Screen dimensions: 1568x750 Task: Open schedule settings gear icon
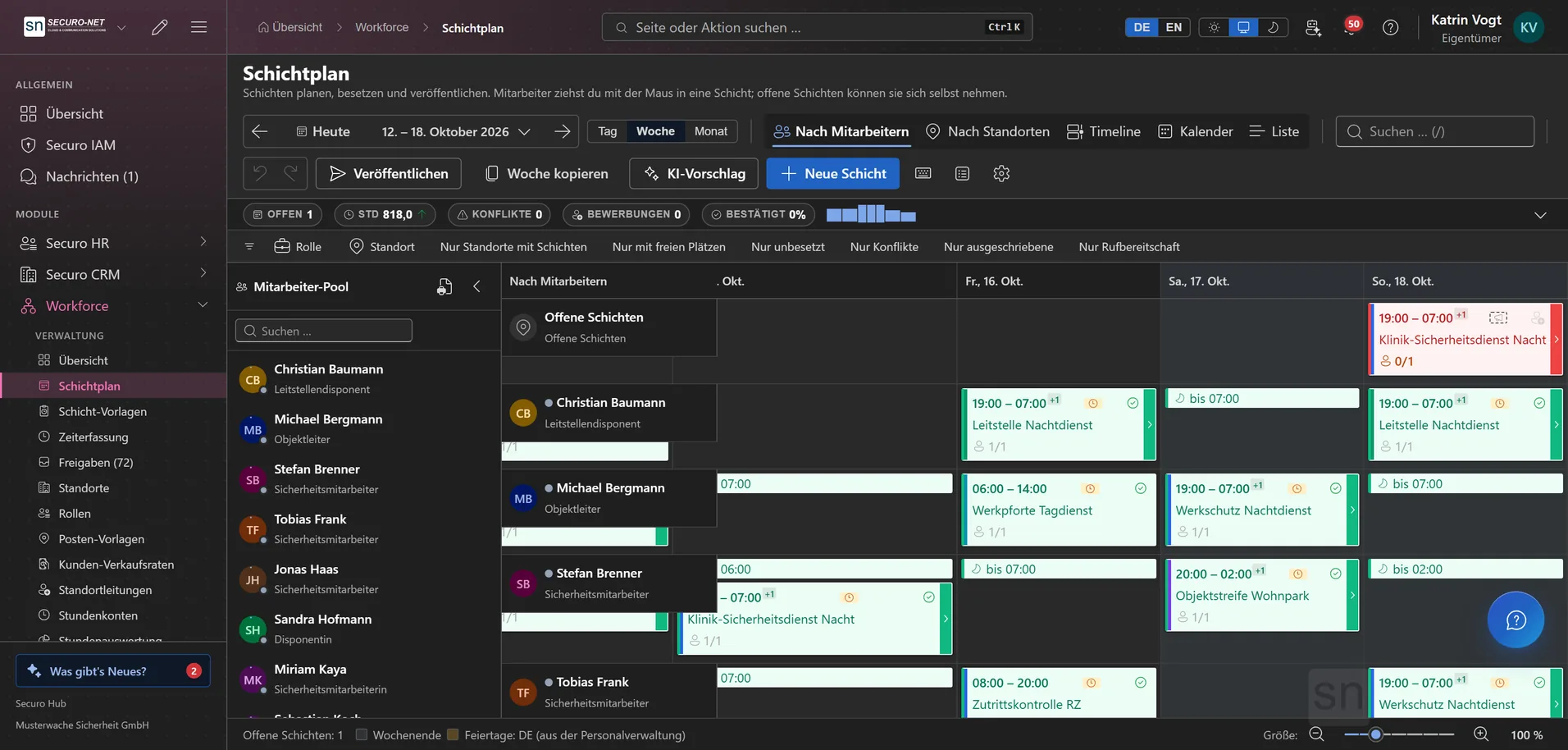coord(1001,173)
